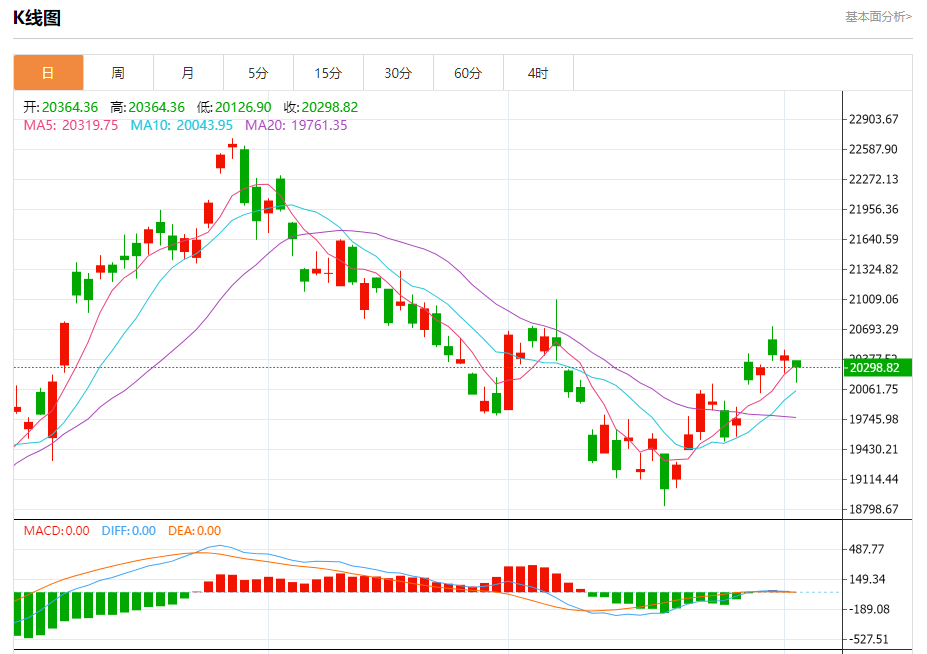The height and width of the screenshot is (654, 927).
Task: Click the lowest green candlestick near 18798
Action: click(665, 471)
